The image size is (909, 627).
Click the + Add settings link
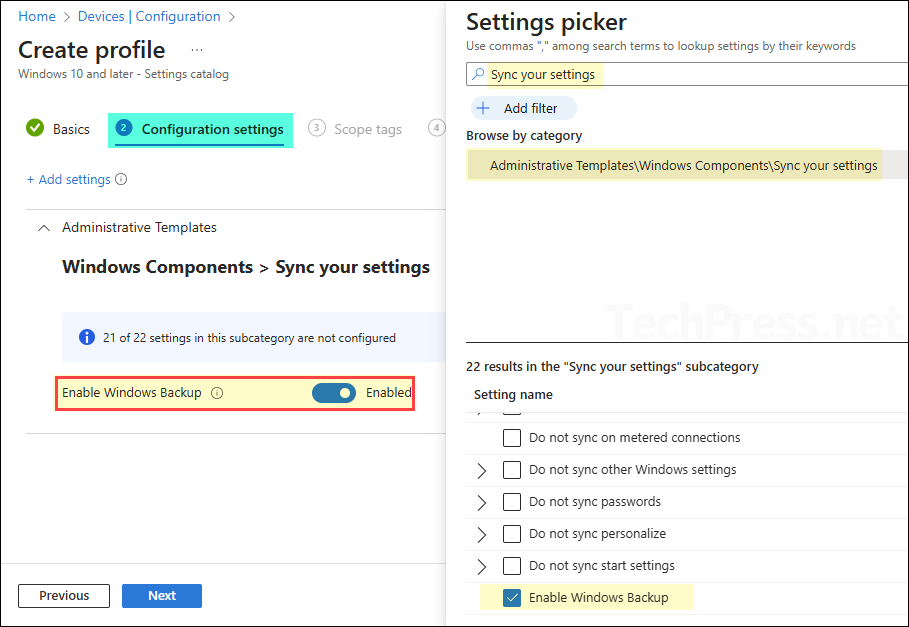pos(68,180)
